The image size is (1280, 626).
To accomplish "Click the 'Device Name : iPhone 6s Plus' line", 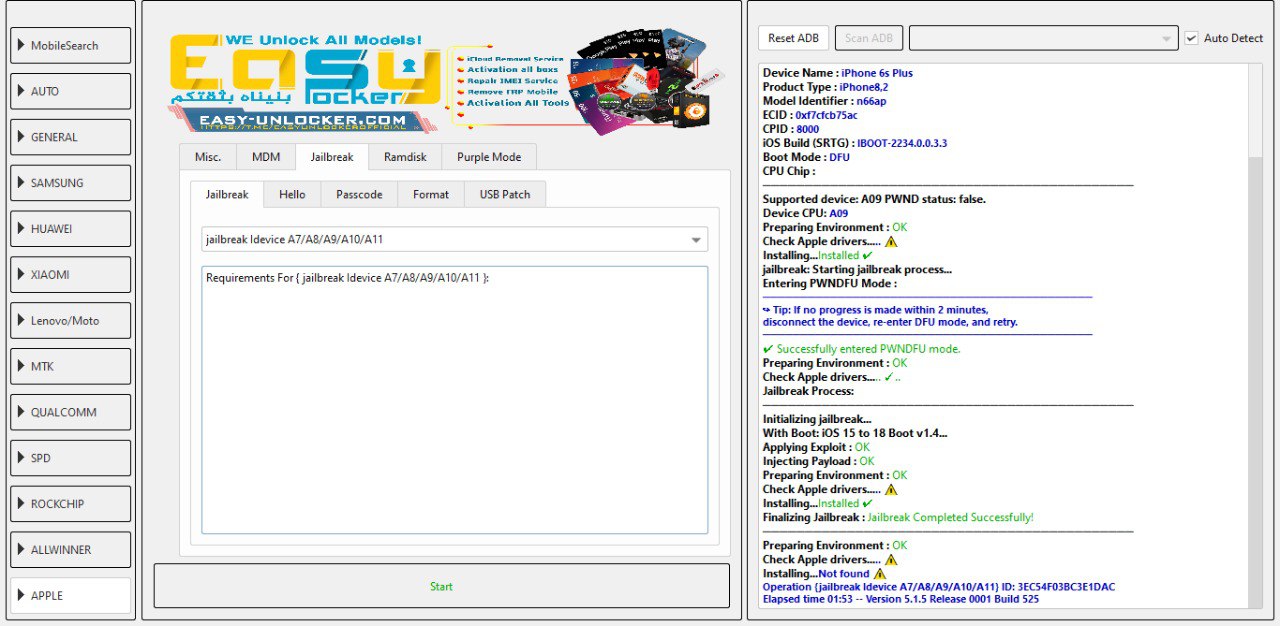I will 838,73.
